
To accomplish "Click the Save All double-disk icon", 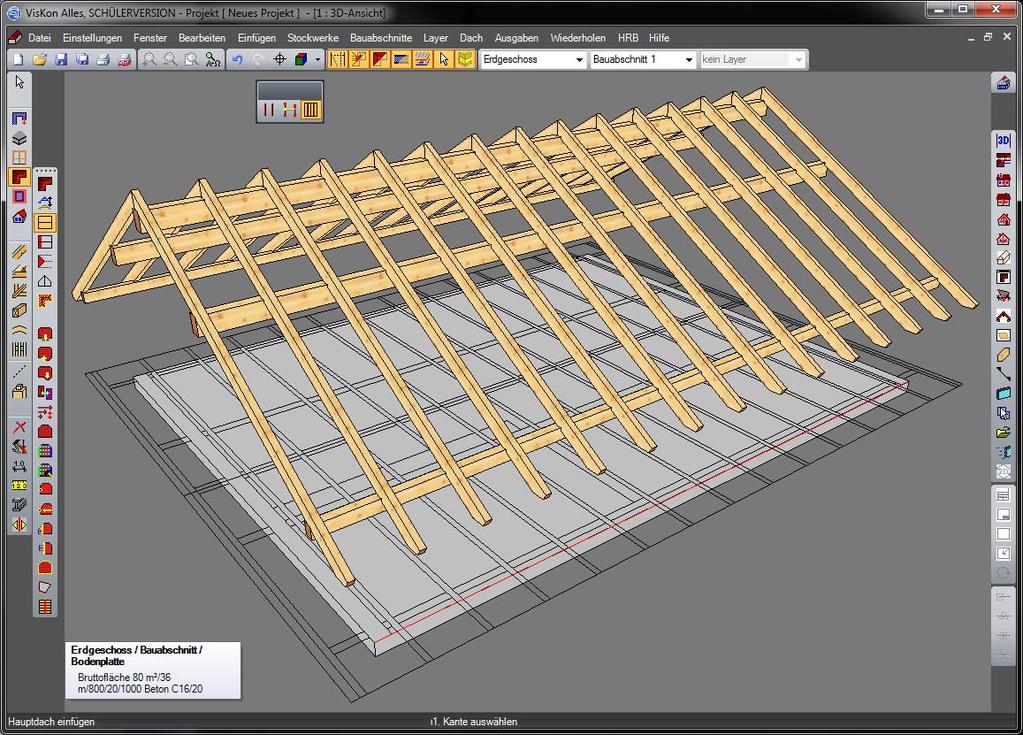I will (82, 60).
